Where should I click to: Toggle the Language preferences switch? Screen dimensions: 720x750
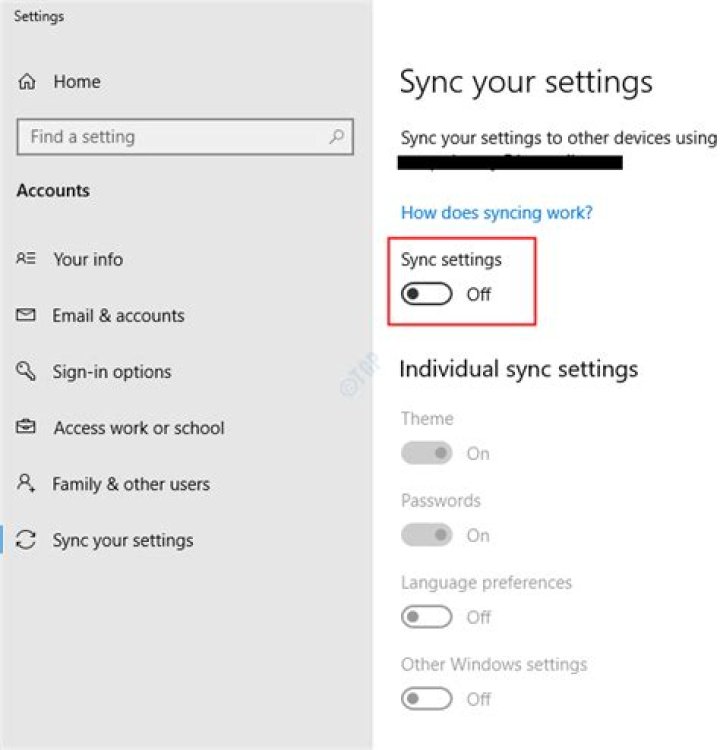[426, 617]
